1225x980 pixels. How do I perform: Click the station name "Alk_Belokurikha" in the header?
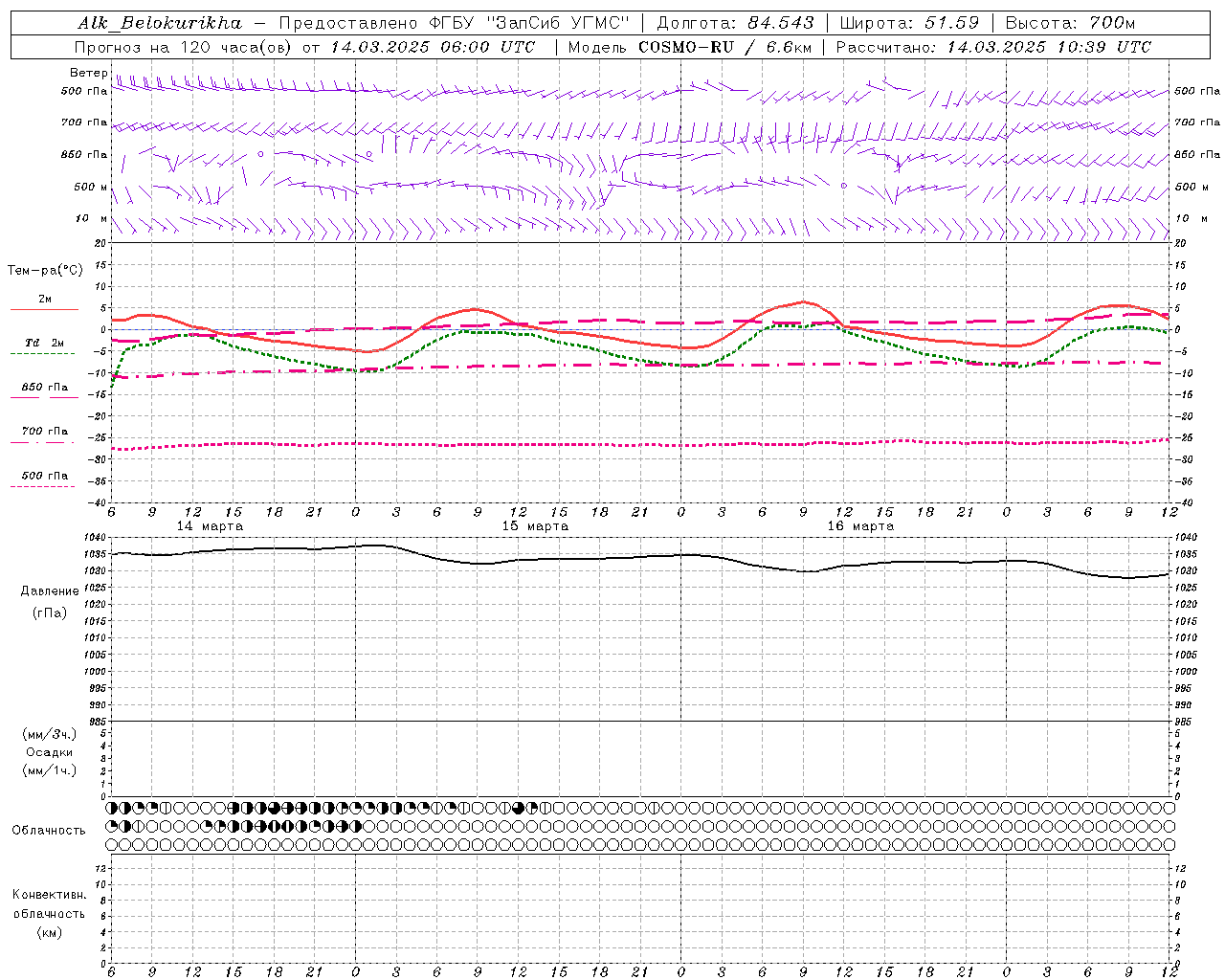tap(160, 23)
